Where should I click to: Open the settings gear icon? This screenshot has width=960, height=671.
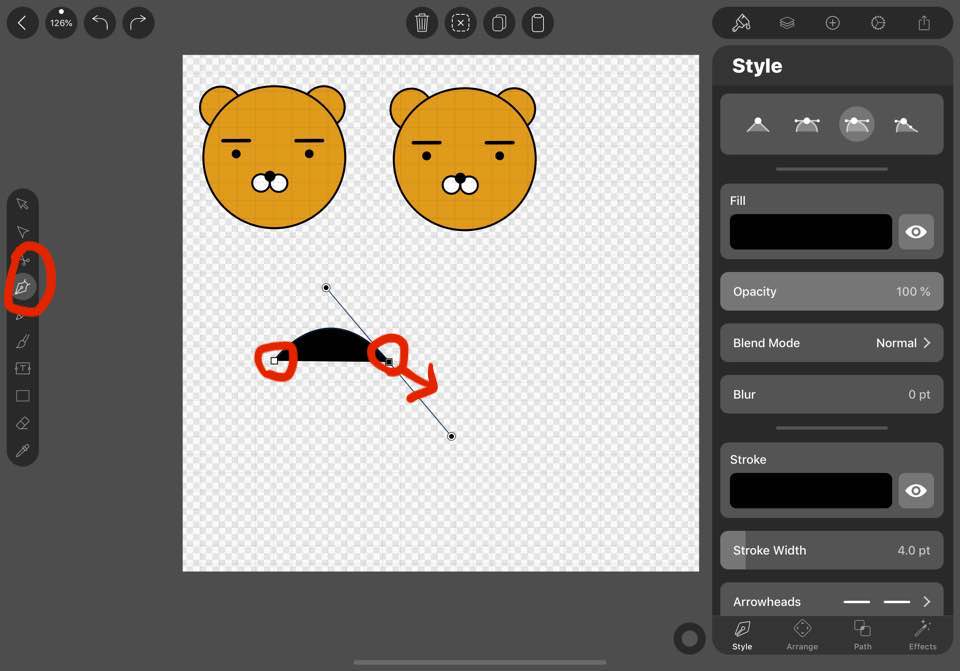(x=878, y=23)
